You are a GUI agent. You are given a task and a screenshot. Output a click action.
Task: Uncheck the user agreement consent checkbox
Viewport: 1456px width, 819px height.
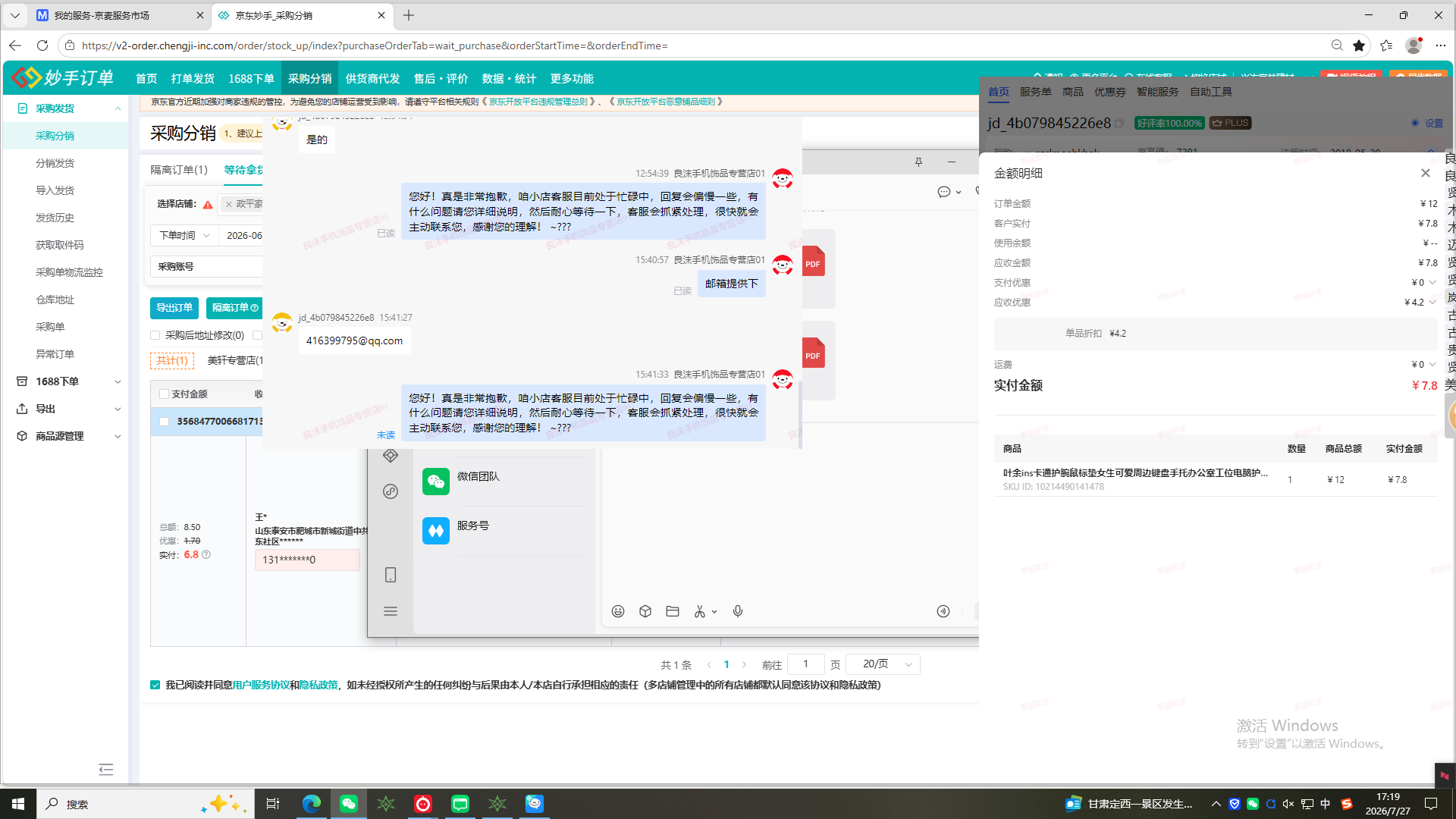pos(155,686)
